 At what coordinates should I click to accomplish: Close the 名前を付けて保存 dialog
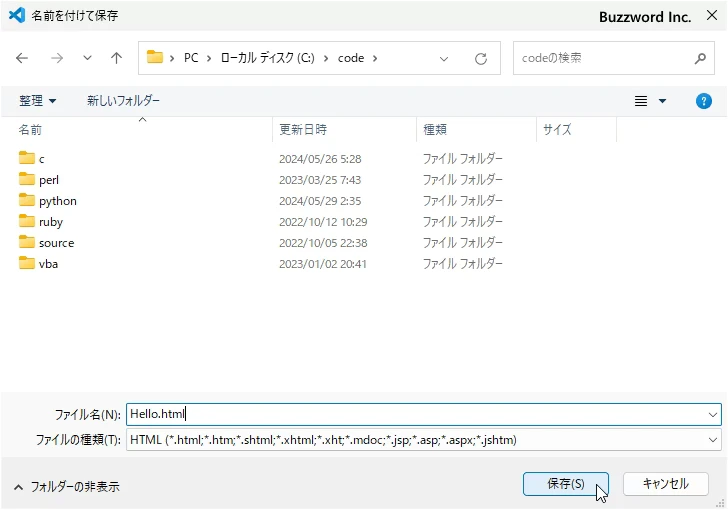[x=712, y=15]
